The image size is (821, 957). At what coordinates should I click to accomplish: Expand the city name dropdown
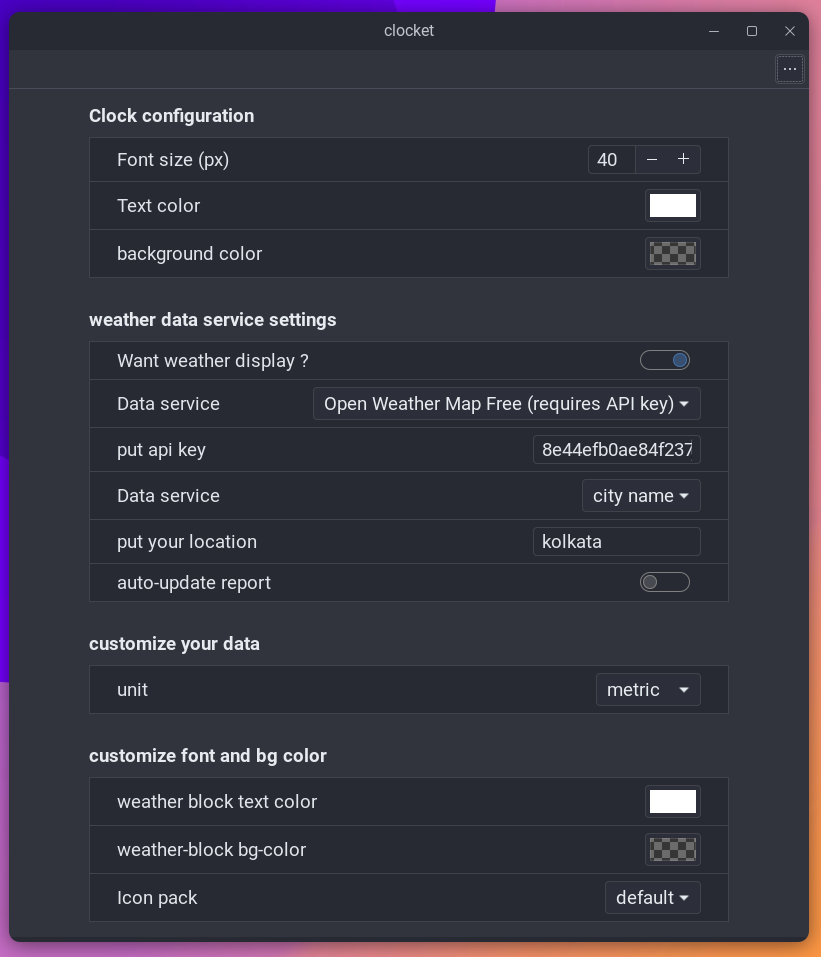pos(641,496)
